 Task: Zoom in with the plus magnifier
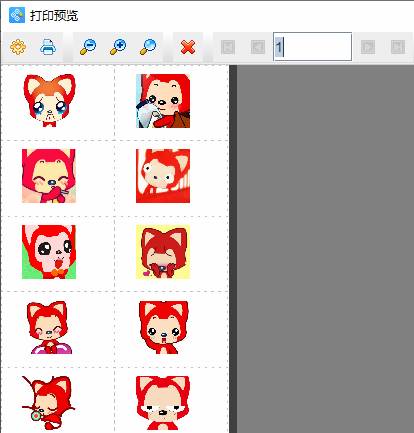[x=118, y=47]
